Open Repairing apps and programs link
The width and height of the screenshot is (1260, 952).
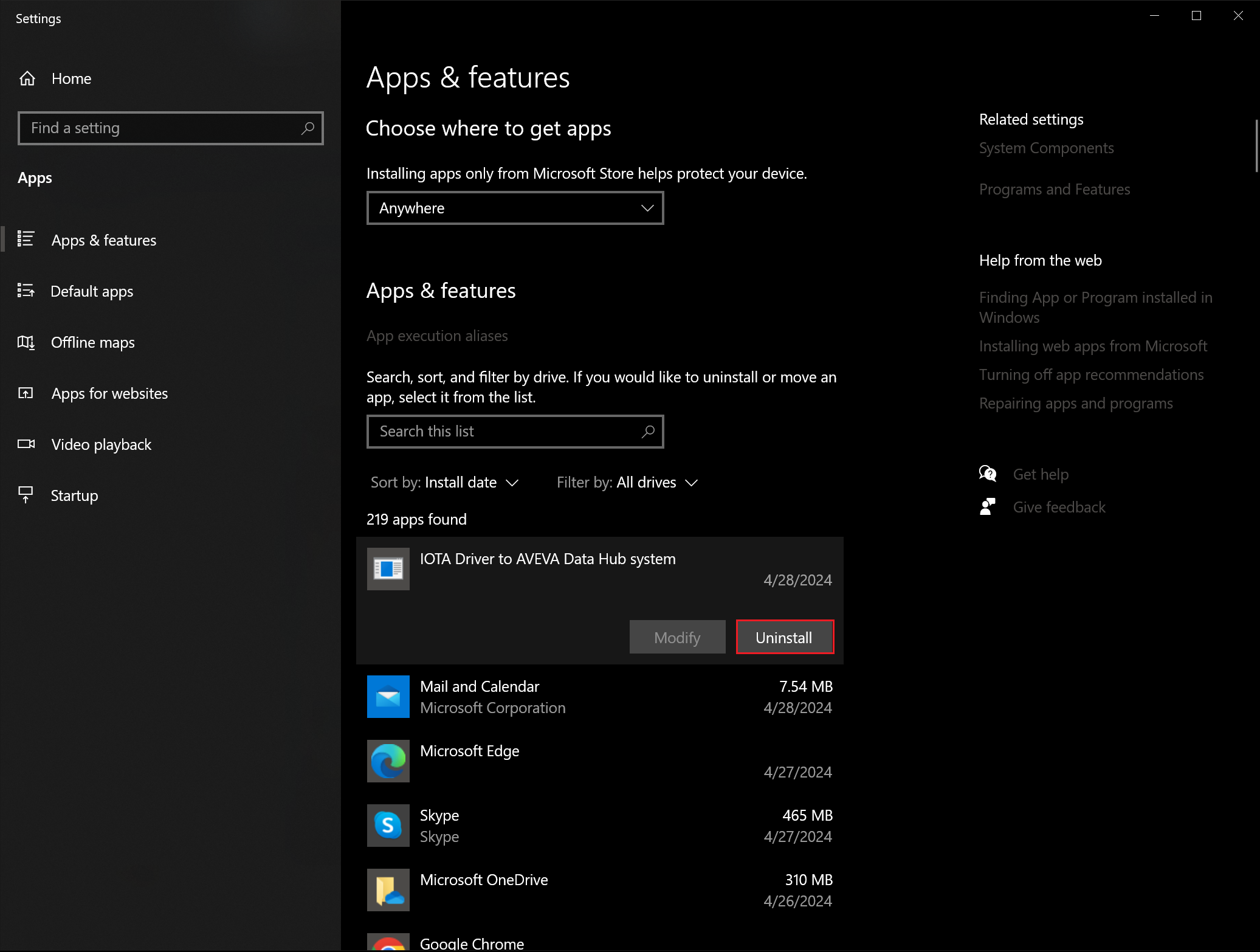coord(1076,404)
